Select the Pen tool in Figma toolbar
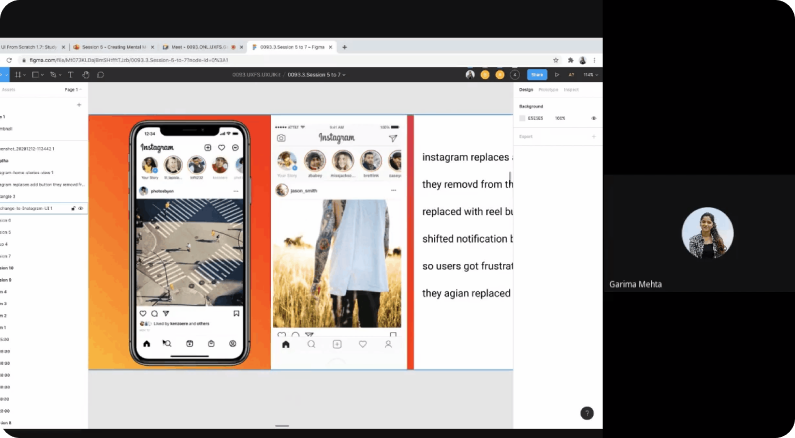This screenshot has width=795, height=438. pos(53,75)
